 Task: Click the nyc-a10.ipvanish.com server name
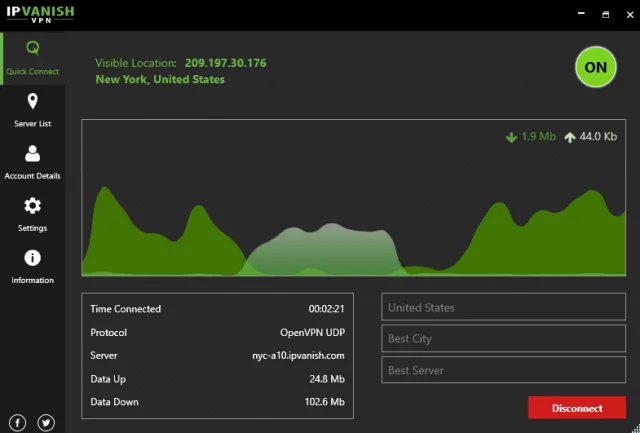pyautogui.click(x=298, y=355)
